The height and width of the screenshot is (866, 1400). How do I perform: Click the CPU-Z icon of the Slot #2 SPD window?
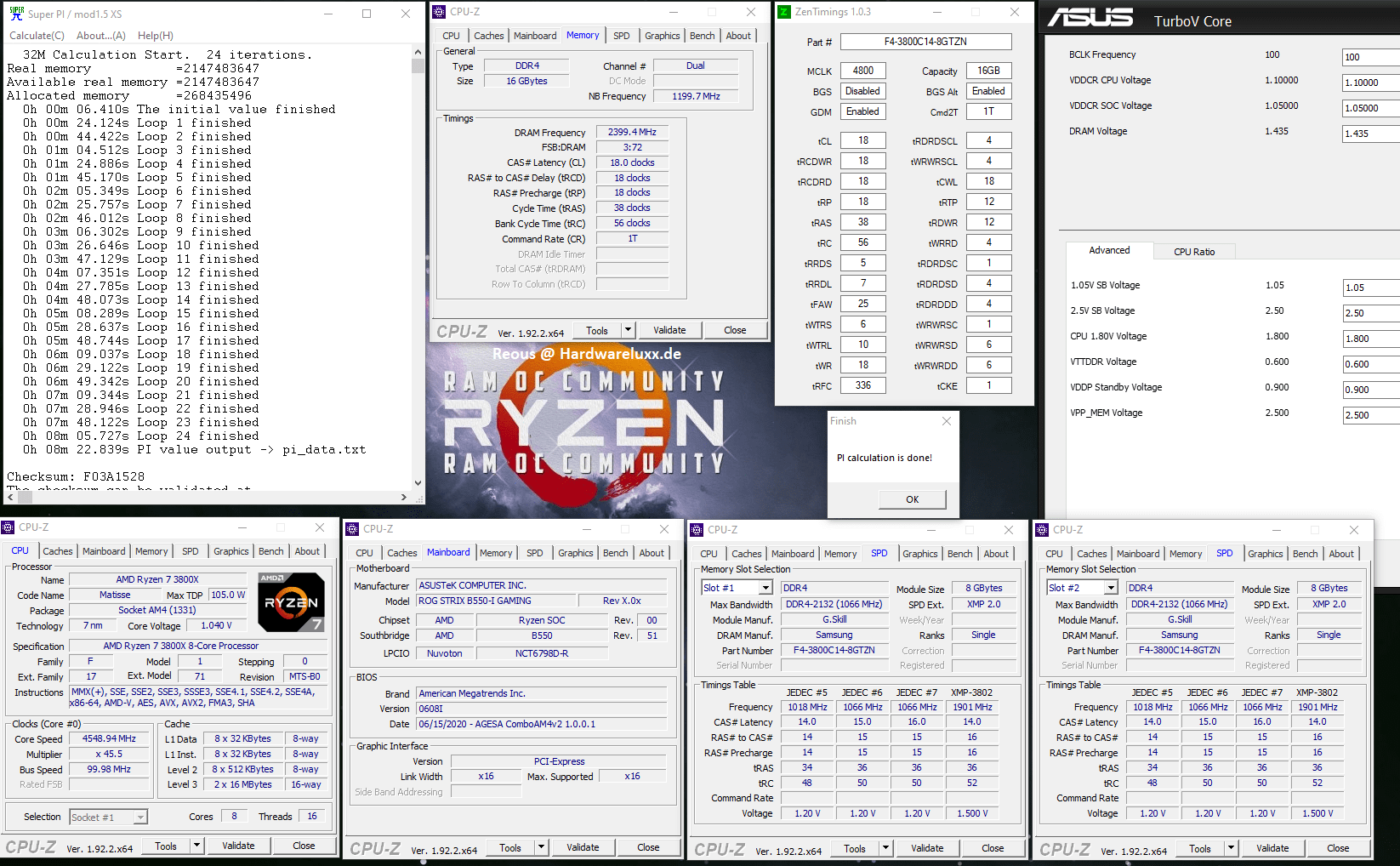1042,530
